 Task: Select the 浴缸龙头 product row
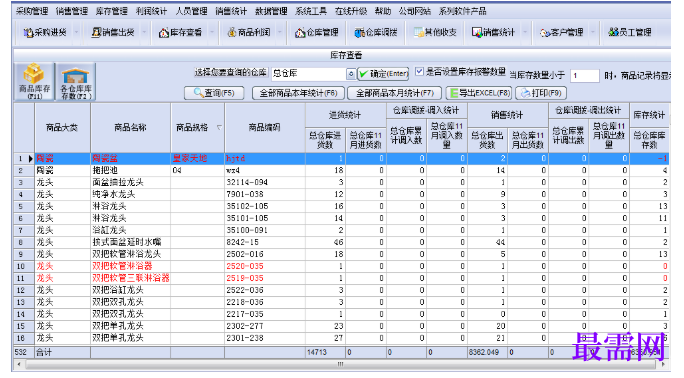pyautogui.click(x=342, y=230)
